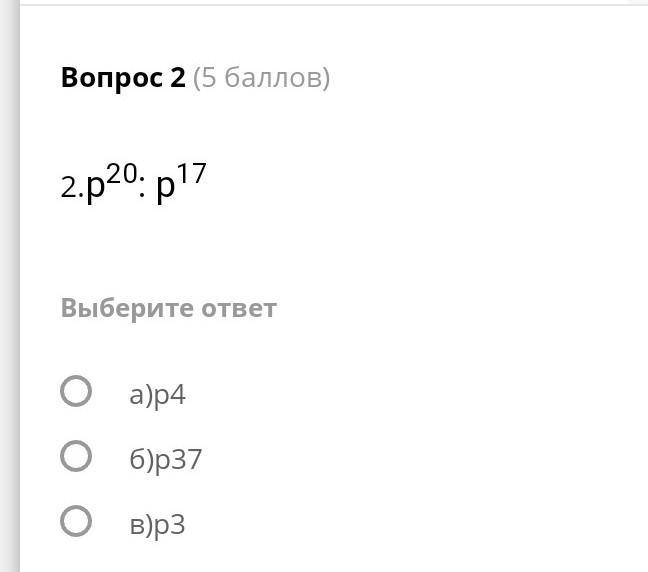Choose radio button for answer в)p3
Screen dimensions: 648x572
(x=76, y=521)
